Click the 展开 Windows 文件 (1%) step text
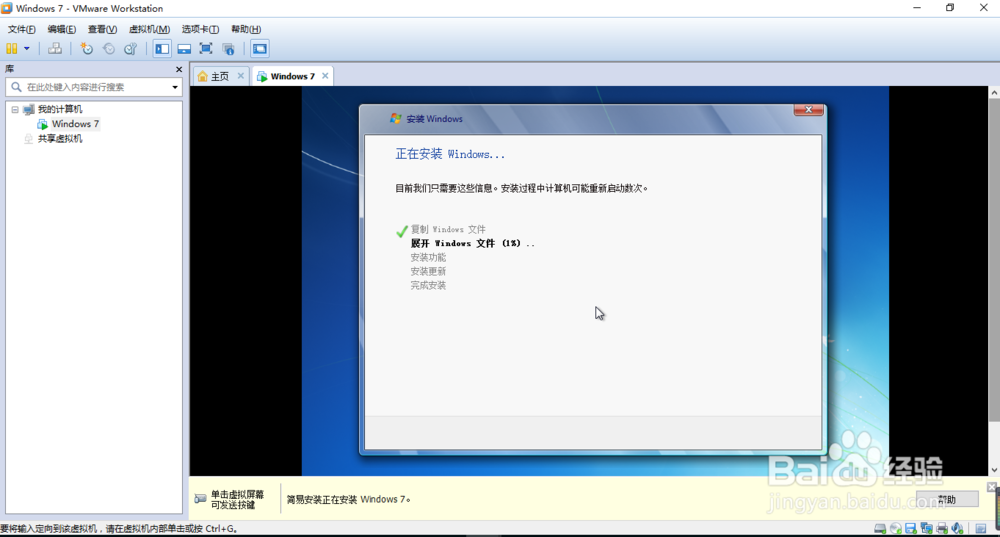This screenshot has height=537, width=1000. (x=473, y=244)
